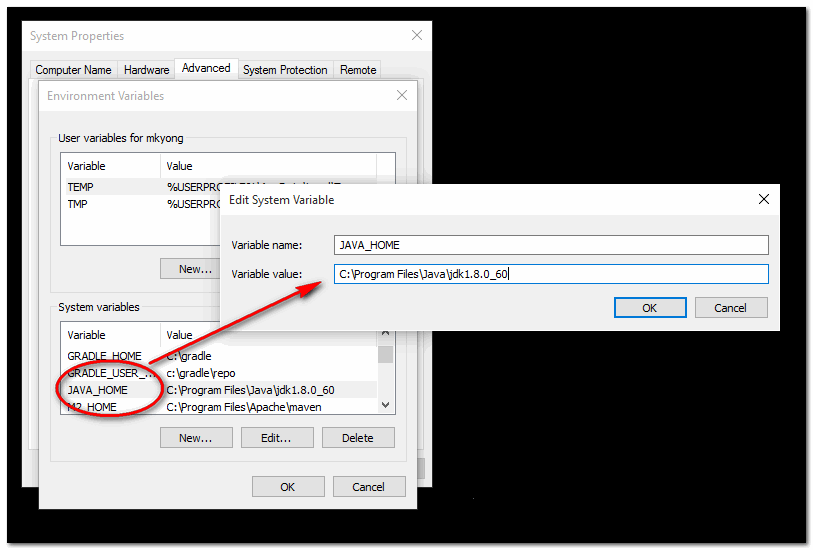Select the JAVA_HOME system variable

[x=219, y=390]
